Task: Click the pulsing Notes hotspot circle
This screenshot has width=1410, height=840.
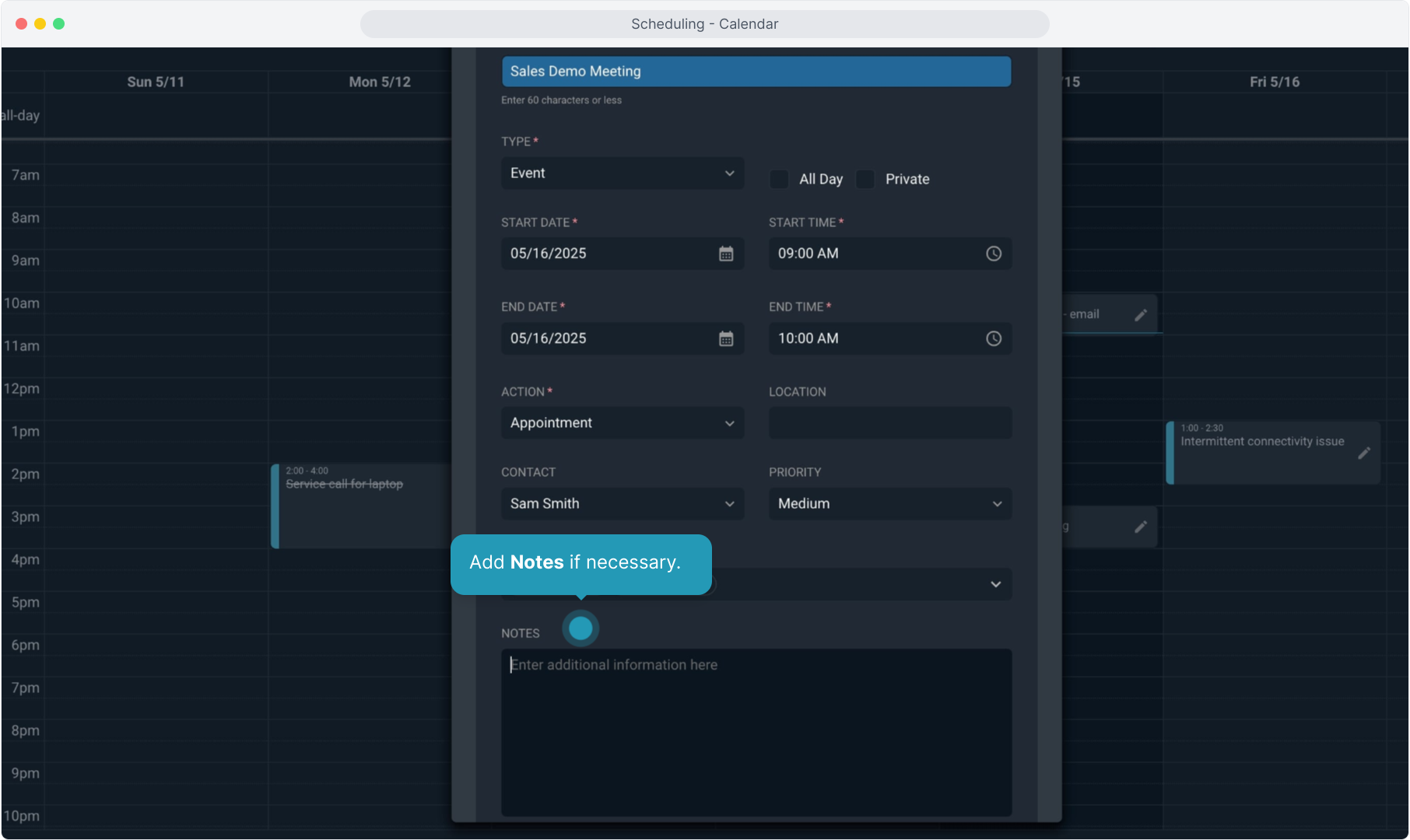Action: point(580,628)
